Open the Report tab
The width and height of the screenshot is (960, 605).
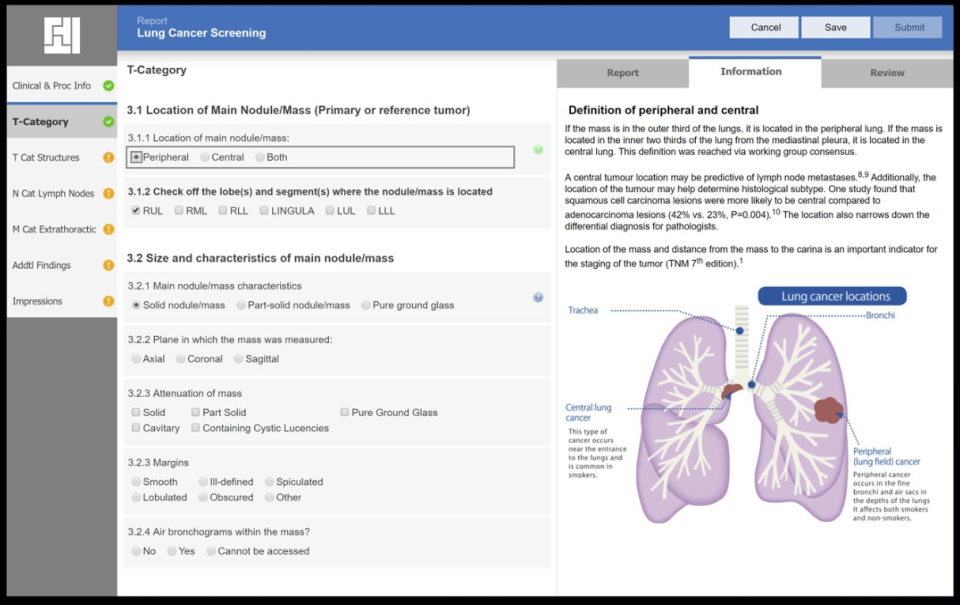click(x=622, y=73)
